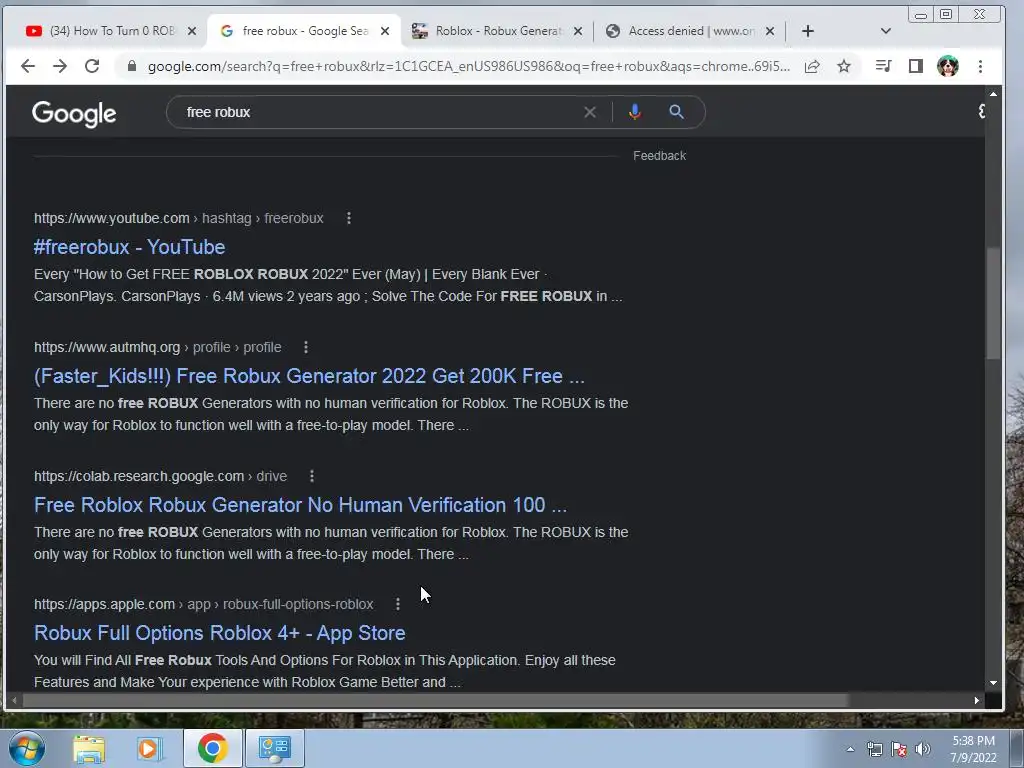Open more options for the apps.apple.com result
Image resolution: width=1024 pixels, height=768 pixels.
(398, 604)
